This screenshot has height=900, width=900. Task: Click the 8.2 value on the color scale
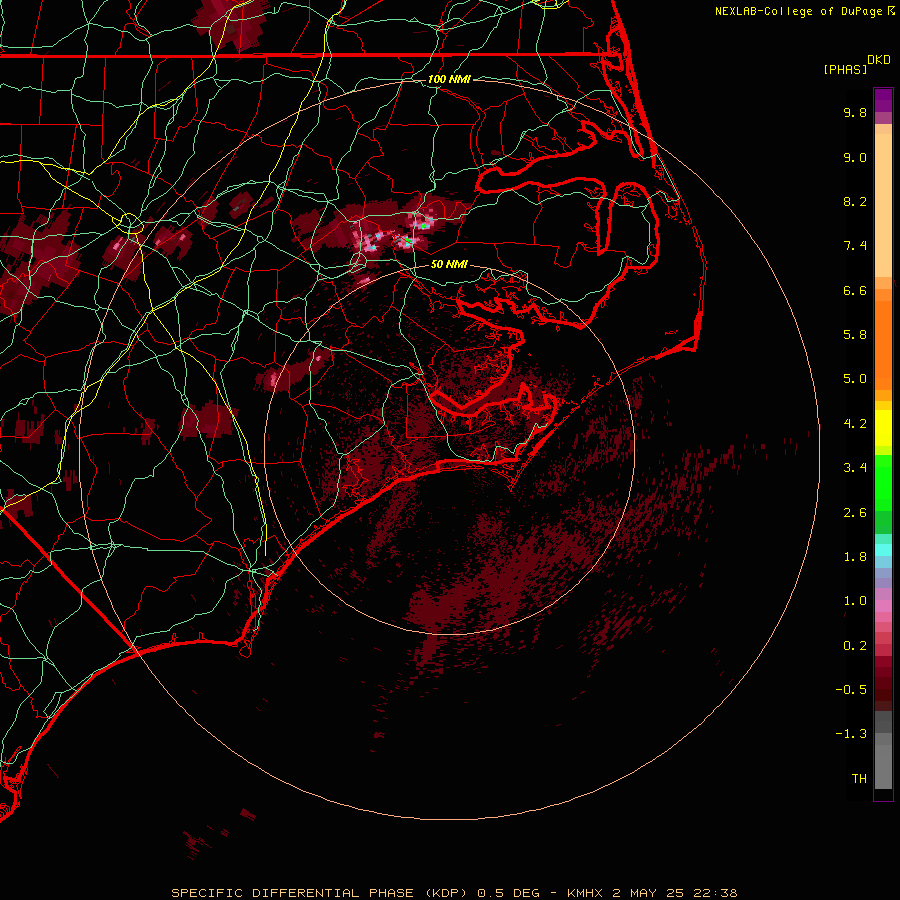[x=855, y=201]
